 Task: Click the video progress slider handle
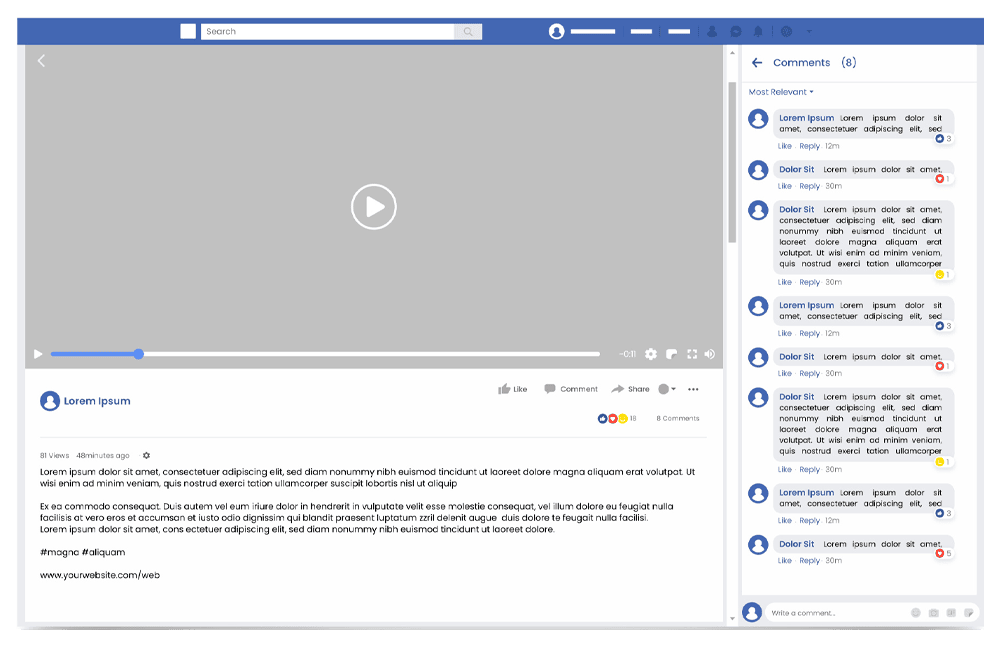[138, 354]
